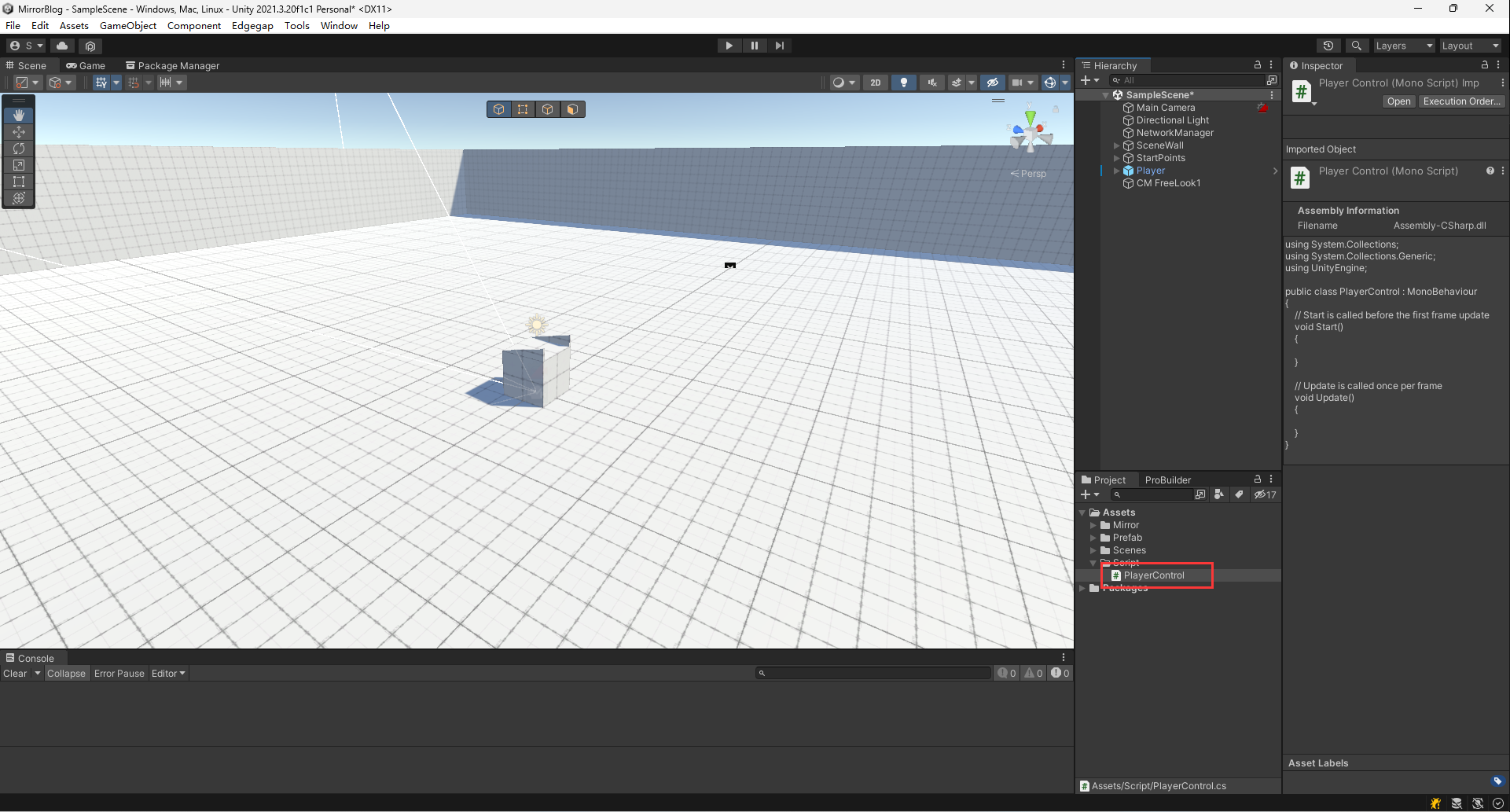Toggle hidden objects visibility in Scene
The height and width of the screenshot is (812, 1510).
(x=993, y=83)
